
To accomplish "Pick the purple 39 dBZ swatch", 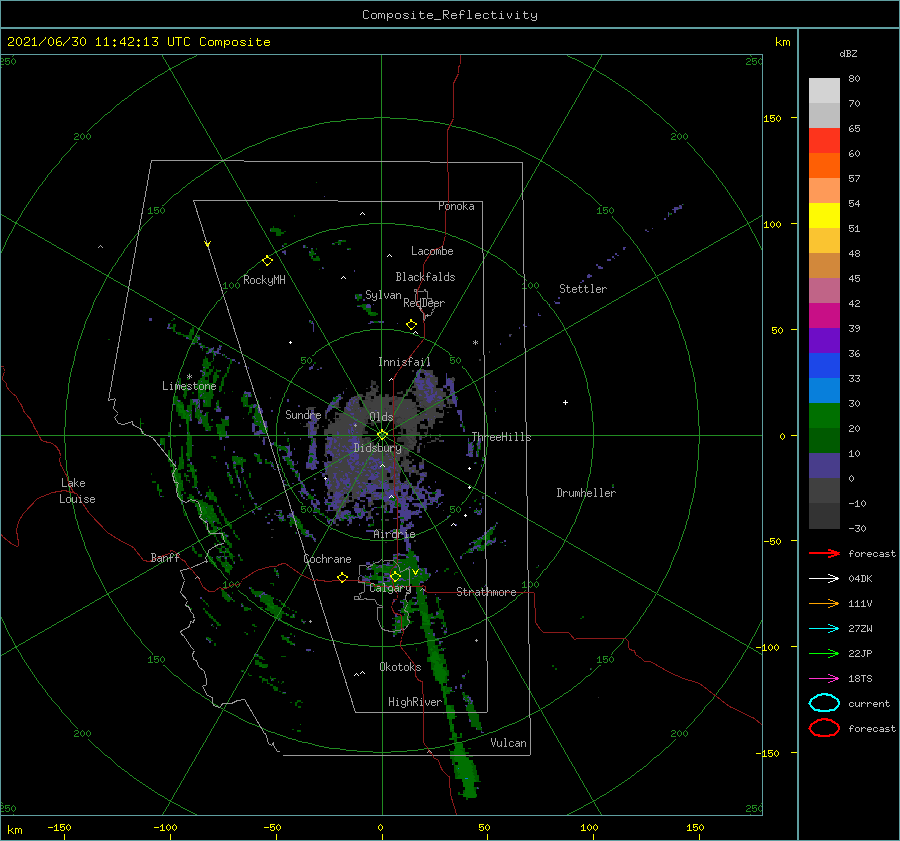I will click(x=824, y=340).
